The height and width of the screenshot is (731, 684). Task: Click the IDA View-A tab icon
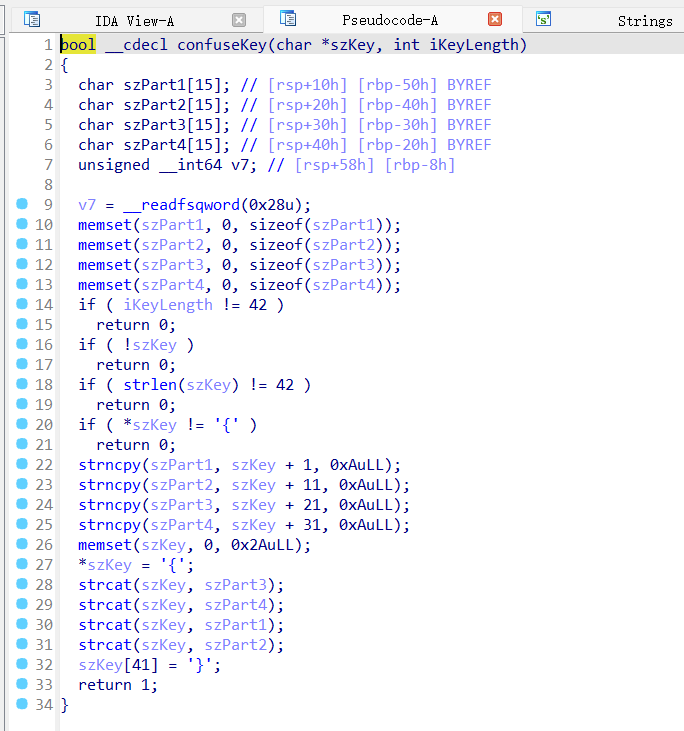point(32,20)
